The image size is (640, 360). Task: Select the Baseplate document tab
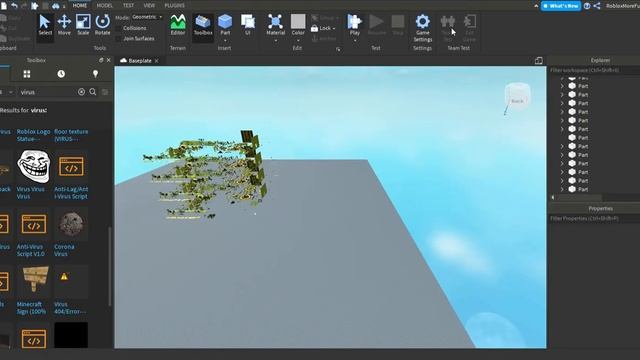coord(140,60)
